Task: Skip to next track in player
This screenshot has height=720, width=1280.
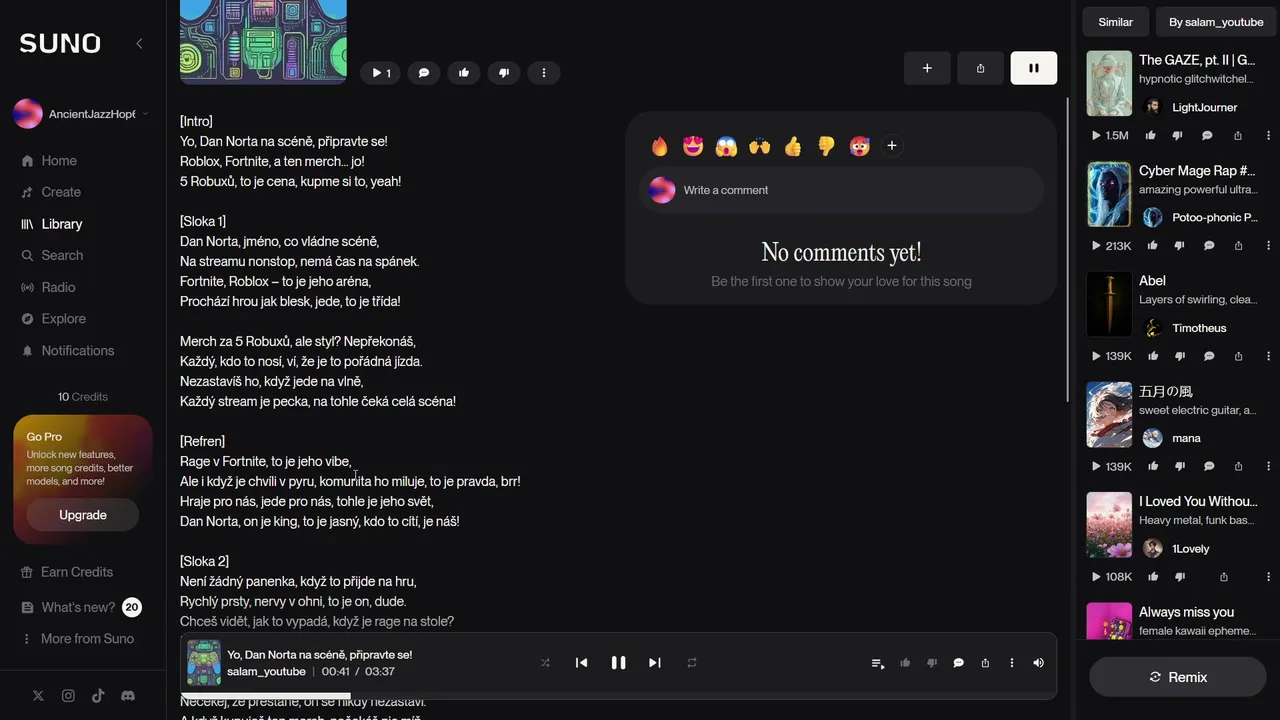Action: point(655,663)
